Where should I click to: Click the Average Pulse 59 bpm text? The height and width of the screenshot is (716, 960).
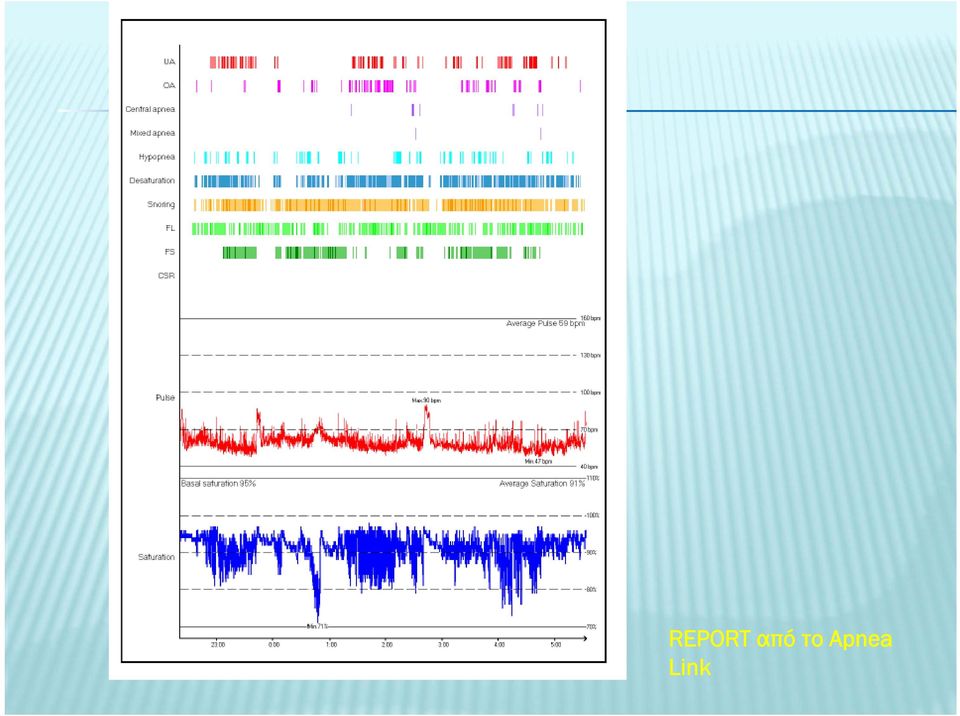(546, 323)
